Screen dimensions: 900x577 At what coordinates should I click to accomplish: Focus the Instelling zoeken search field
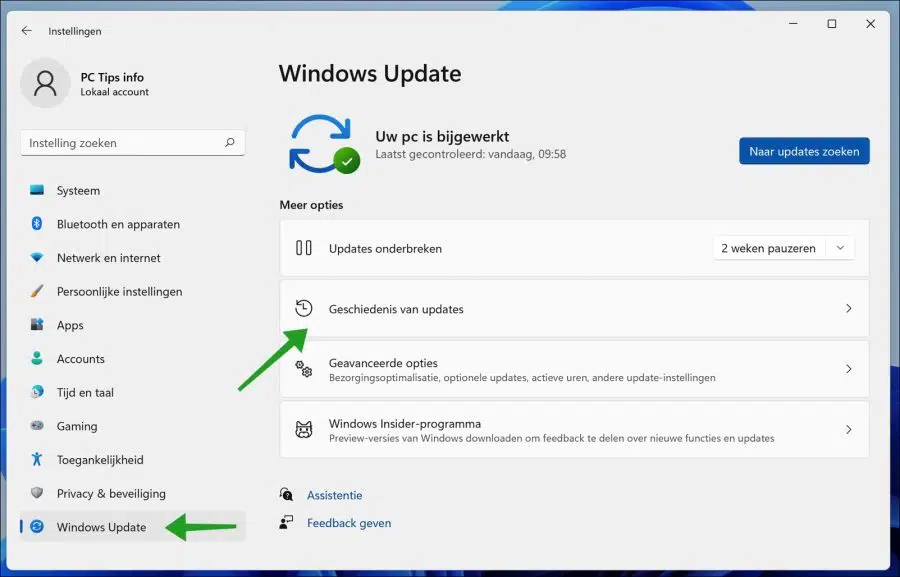point(133,143)
